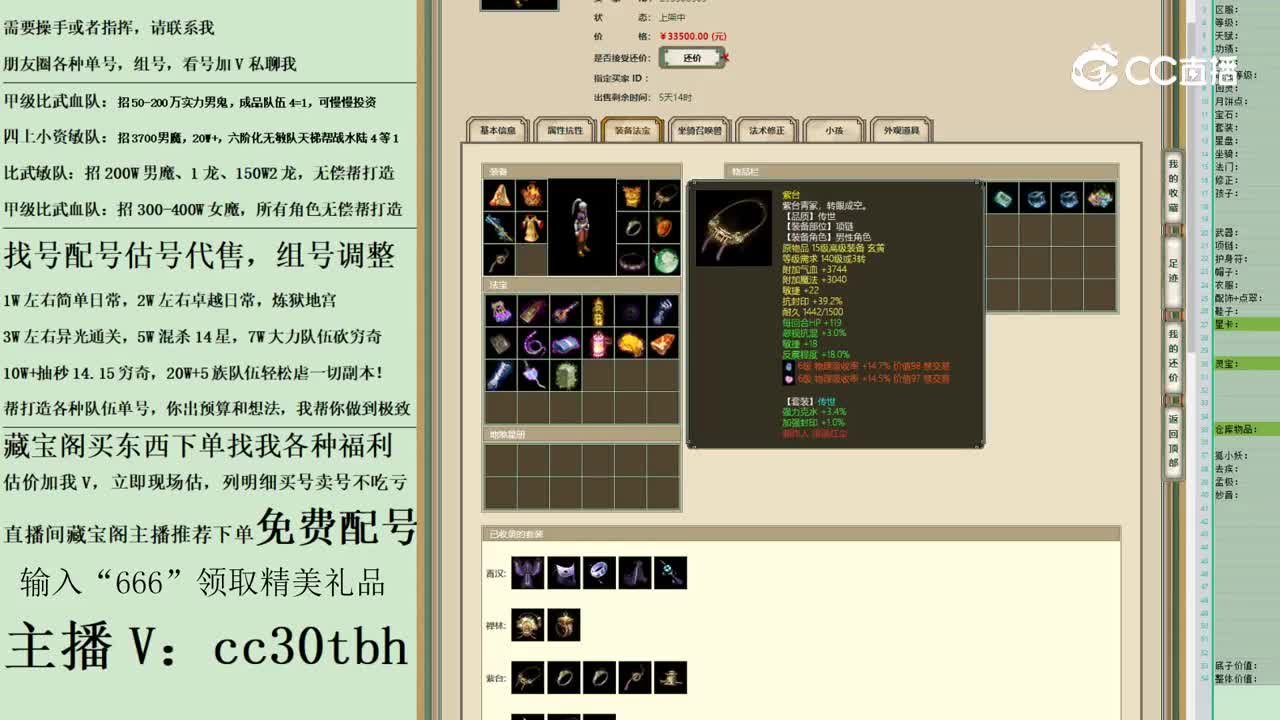
Task: Select the 西汉 set staff icon
Action: pyautogui.click(x=671, y=573)
